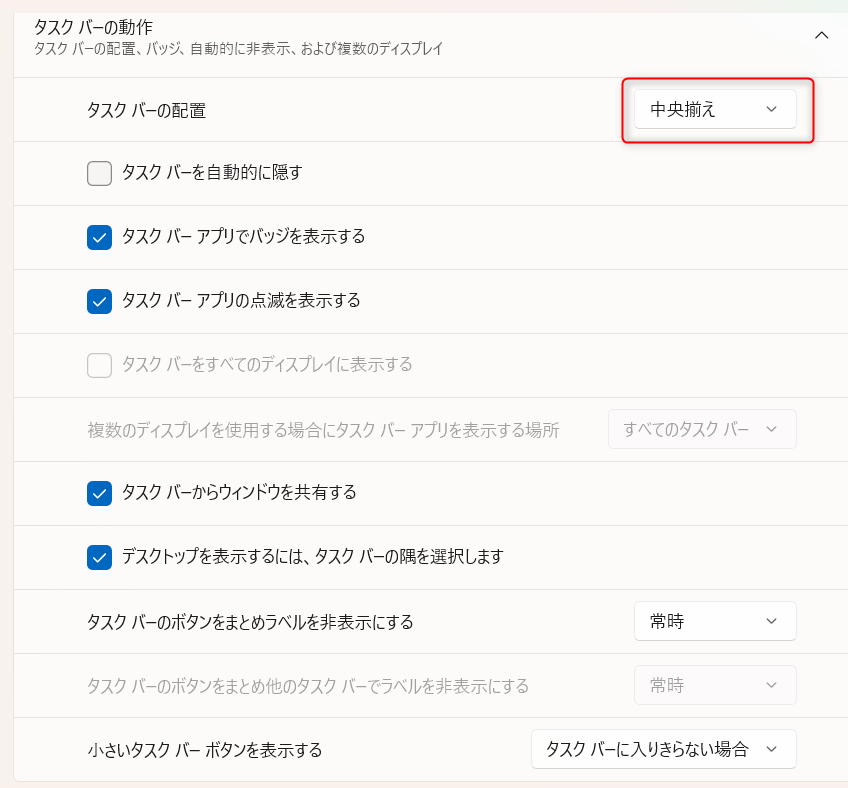
Task: Disable タスク バー アプリの点滅を表示する checkbox
Action: click(x=99, y=301)
